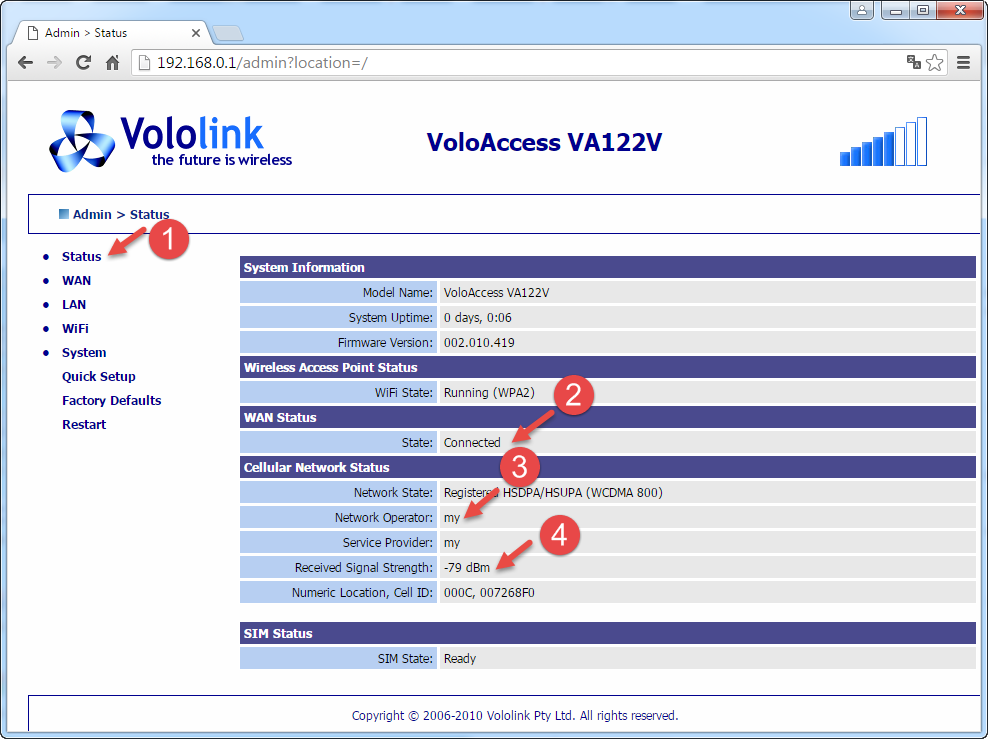This screenshot has height=739, width=988.
Task: Click WiFi State value Running (WPA2)
Action: (489, 392)
